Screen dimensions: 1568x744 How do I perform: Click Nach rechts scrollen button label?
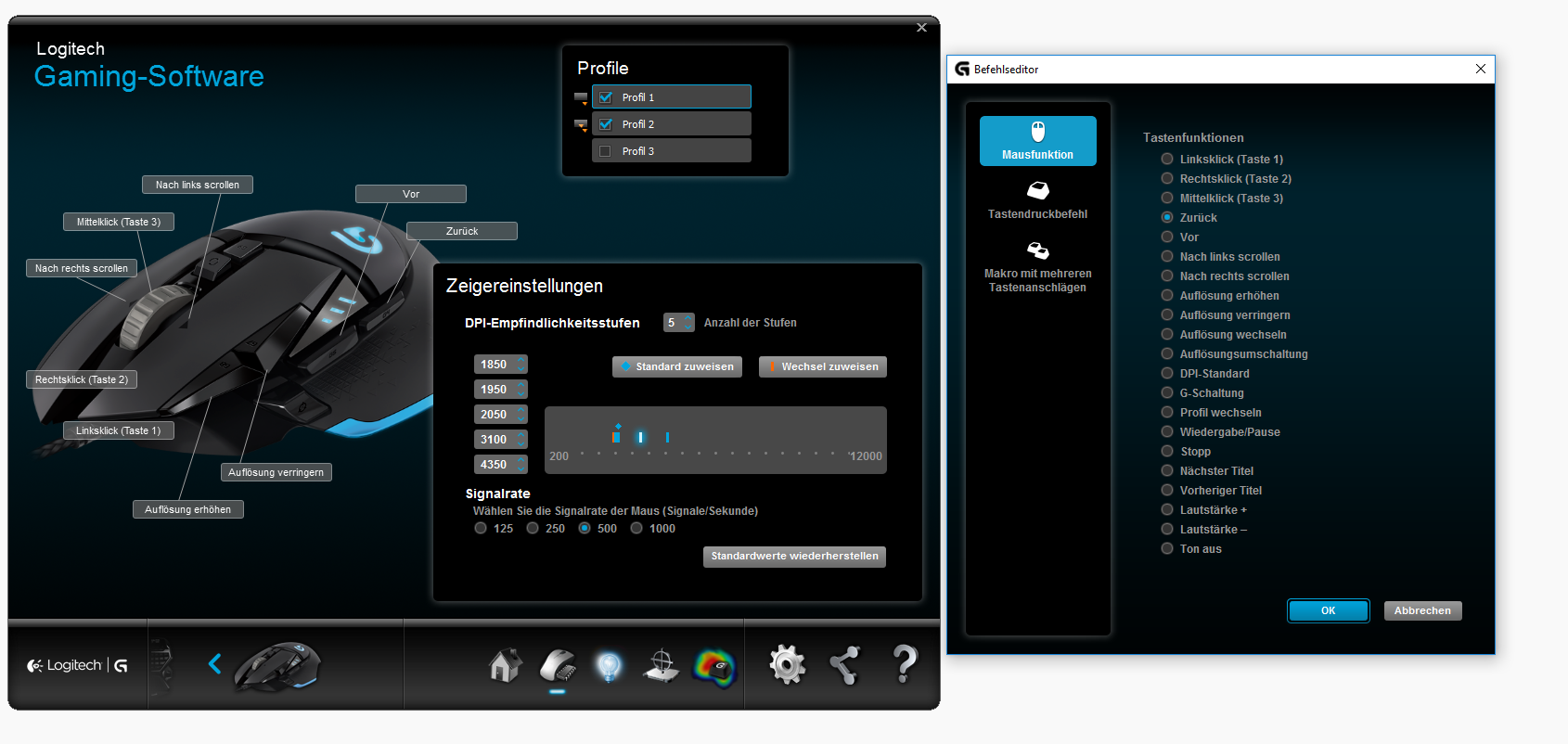[82, 268]
